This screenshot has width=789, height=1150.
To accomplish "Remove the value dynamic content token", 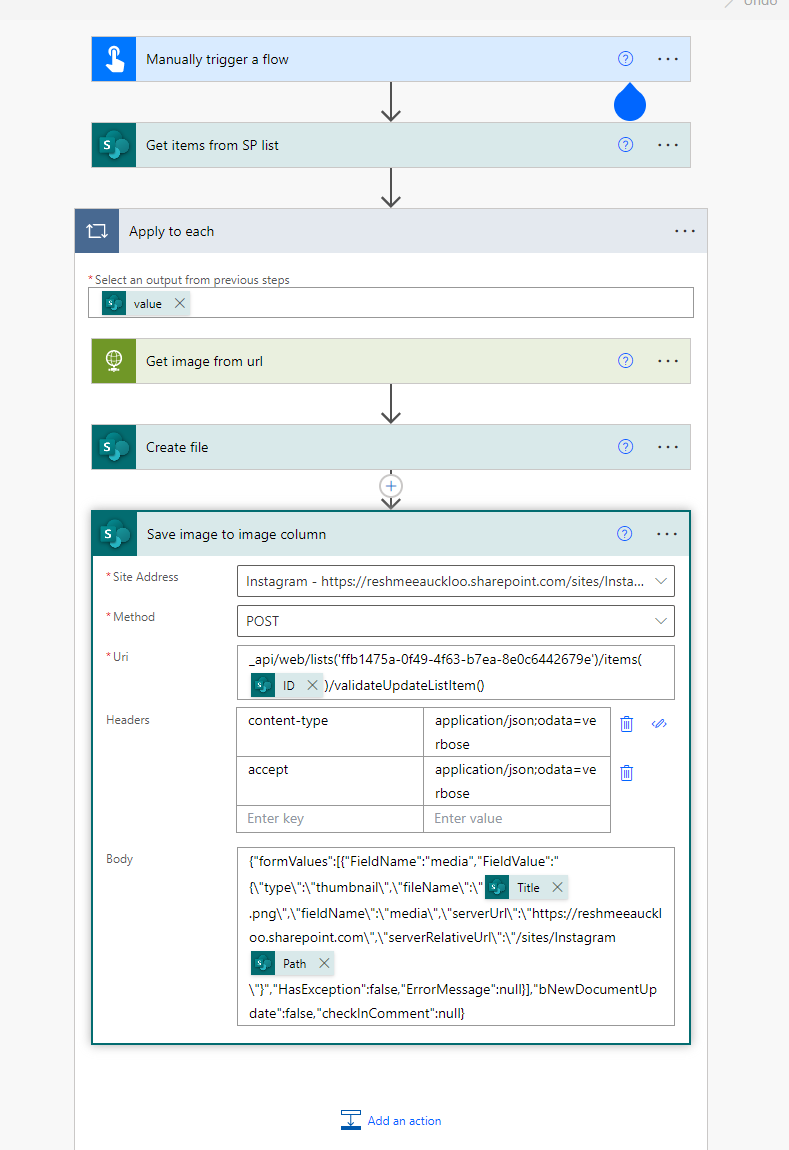I will coord(179,302).
